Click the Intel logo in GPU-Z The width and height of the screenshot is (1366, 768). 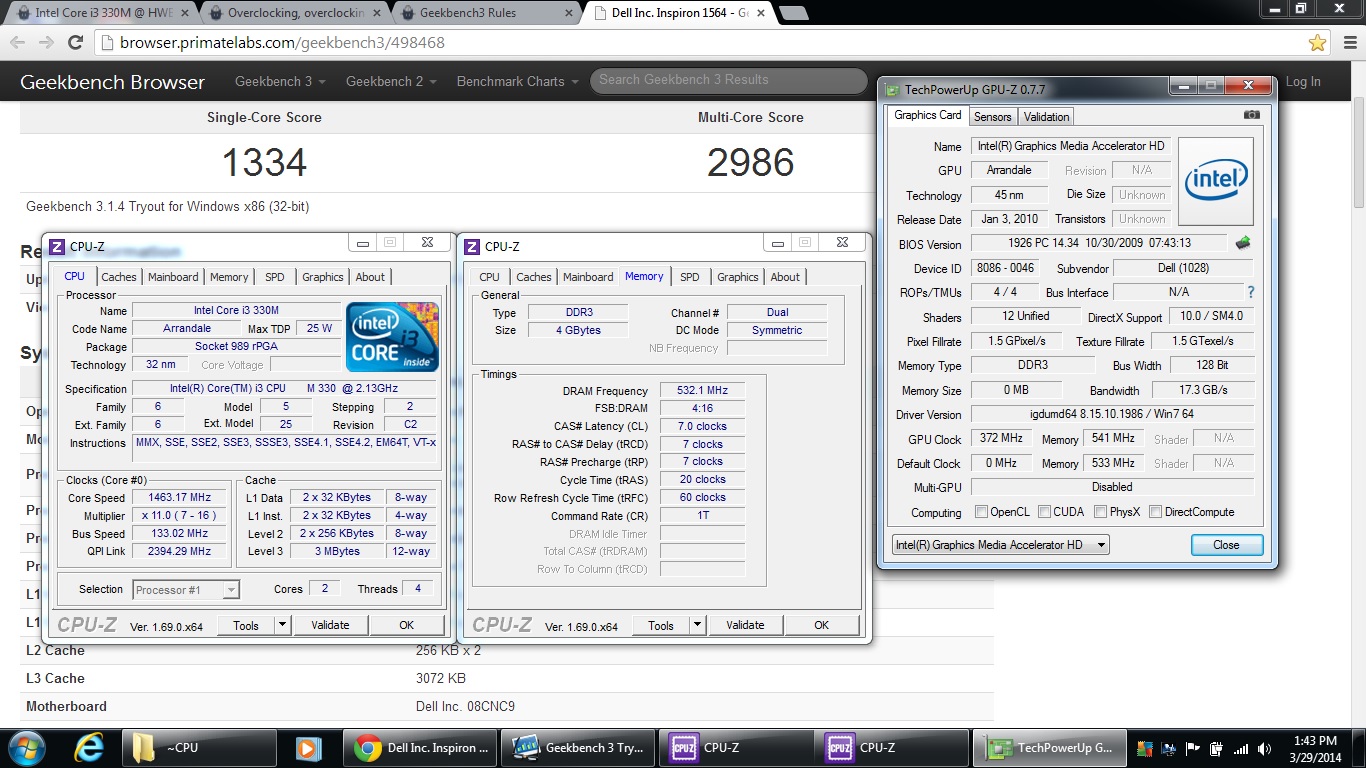pos(1215,181)
